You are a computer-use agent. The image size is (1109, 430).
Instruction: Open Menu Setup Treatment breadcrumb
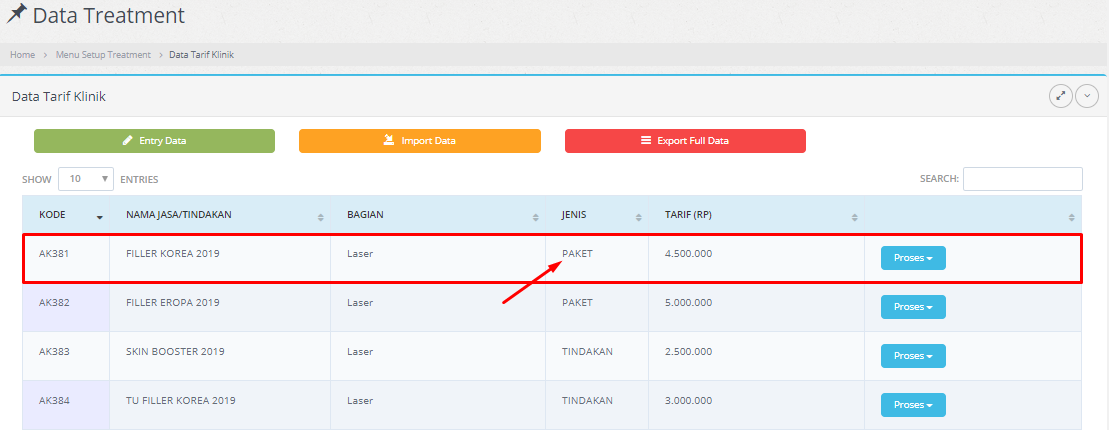[x=103, y=54]
